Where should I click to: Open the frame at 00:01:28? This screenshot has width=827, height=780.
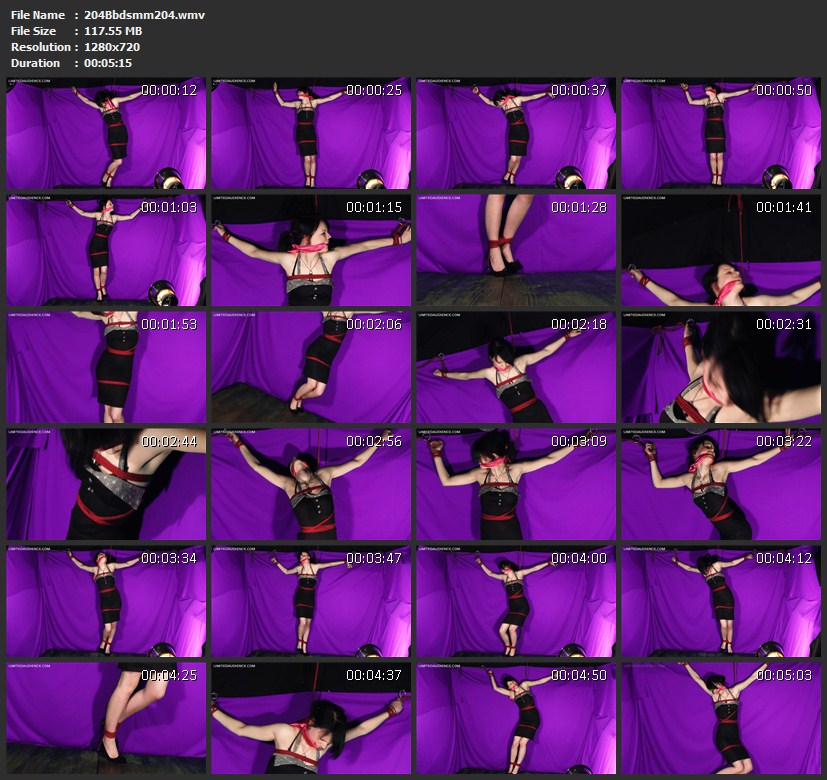[516, 251]
